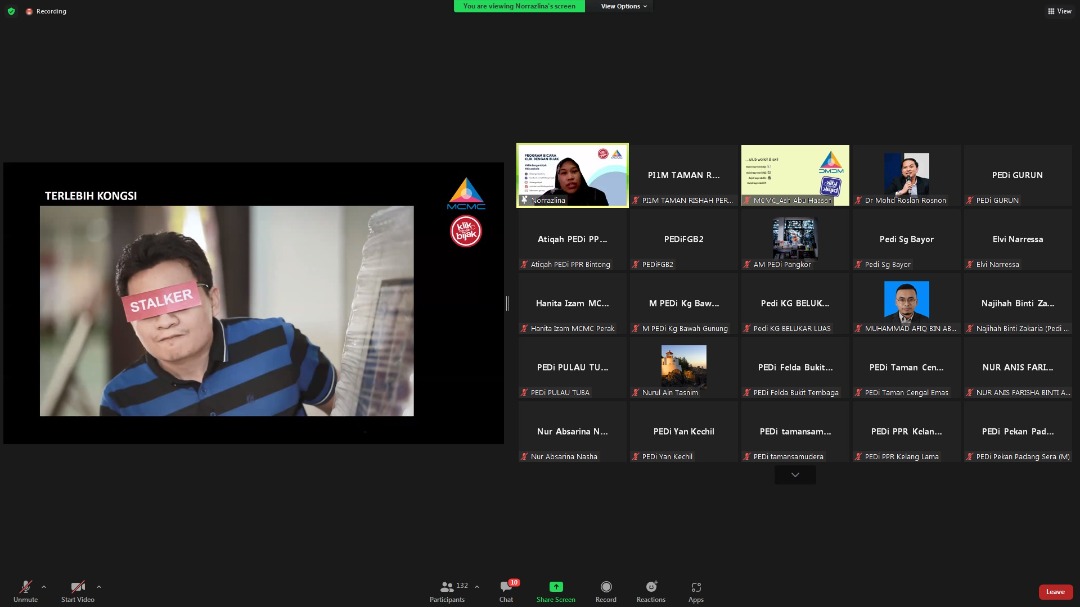Expand video options arrow beside Start Video

point(98,587)
